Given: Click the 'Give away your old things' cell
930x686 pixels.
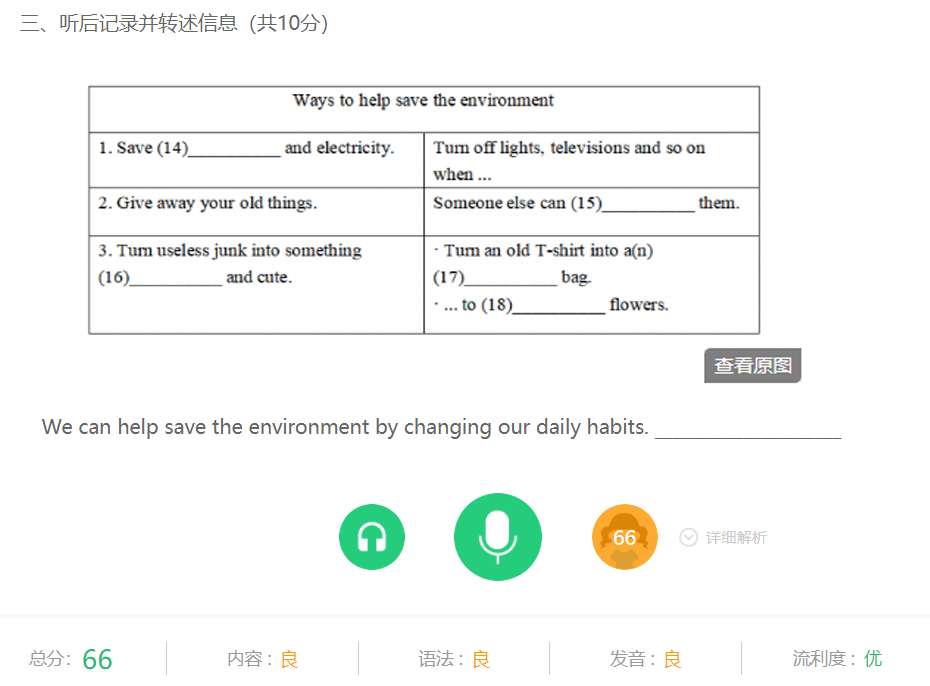Looking at the screenshot, I should (x=256, y=212).
